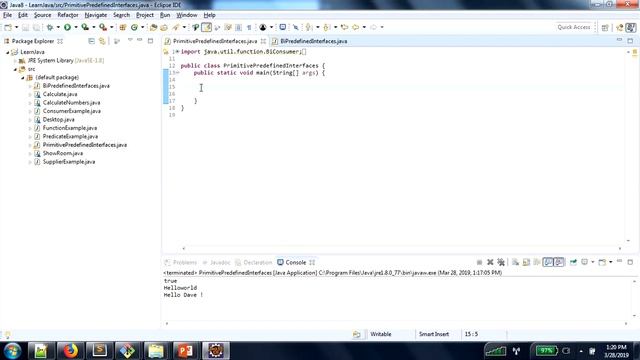Image resolution: width=640 pixels, height=360 pixels.
Task: Select ConsumerExample.java in Package Explorer
Action: click(71, 111)
